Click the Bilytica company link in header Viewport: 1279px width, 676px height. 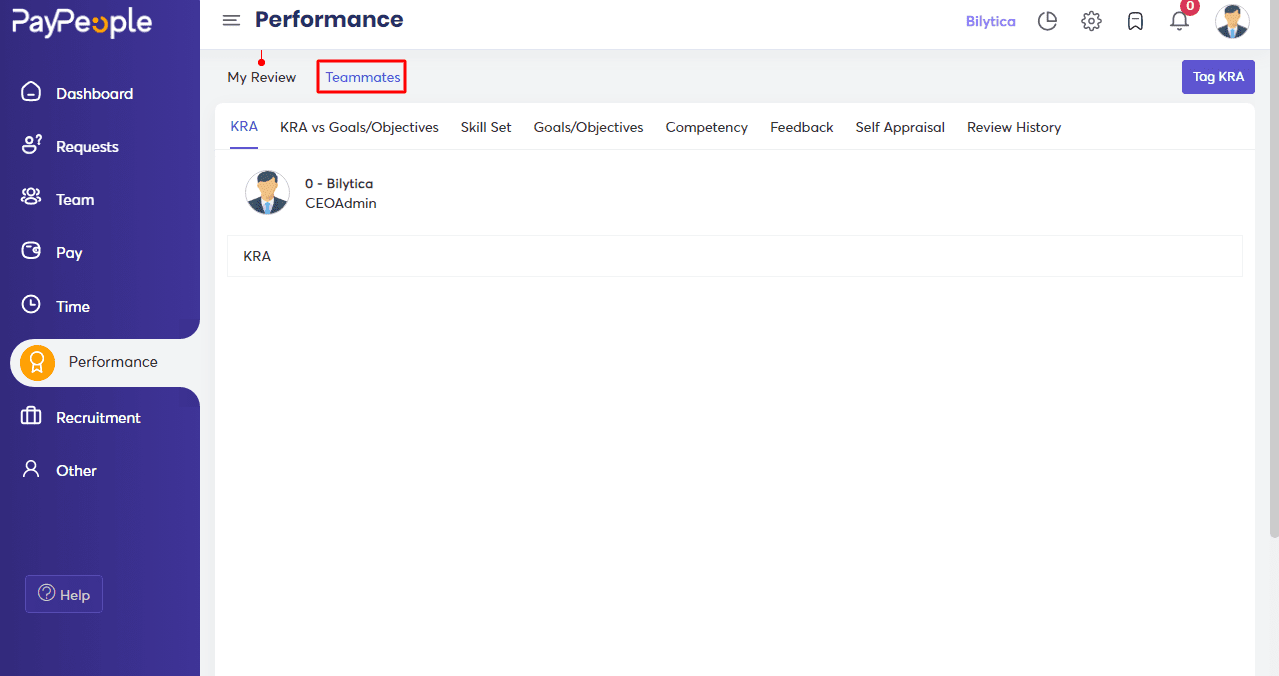(991, 21)
